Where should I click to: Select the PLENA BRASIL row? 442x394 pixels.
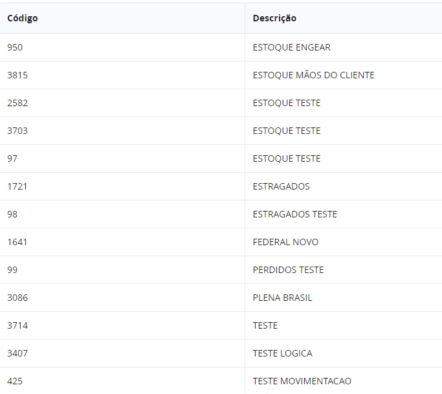[x=221, y=298]
